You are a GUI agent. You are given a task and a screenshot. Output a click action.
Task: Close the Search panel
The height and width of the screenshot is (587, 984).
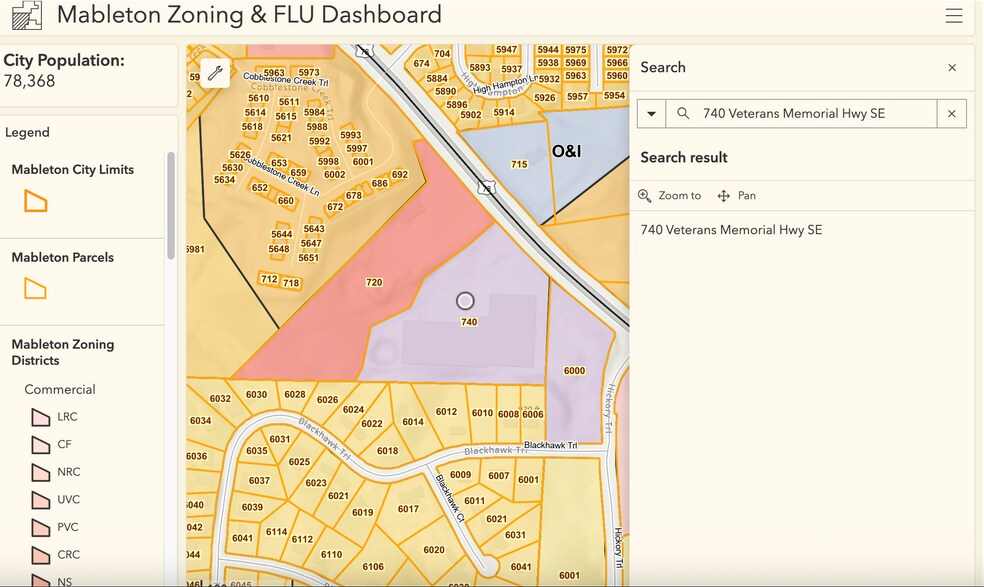[x=952, y=68]
